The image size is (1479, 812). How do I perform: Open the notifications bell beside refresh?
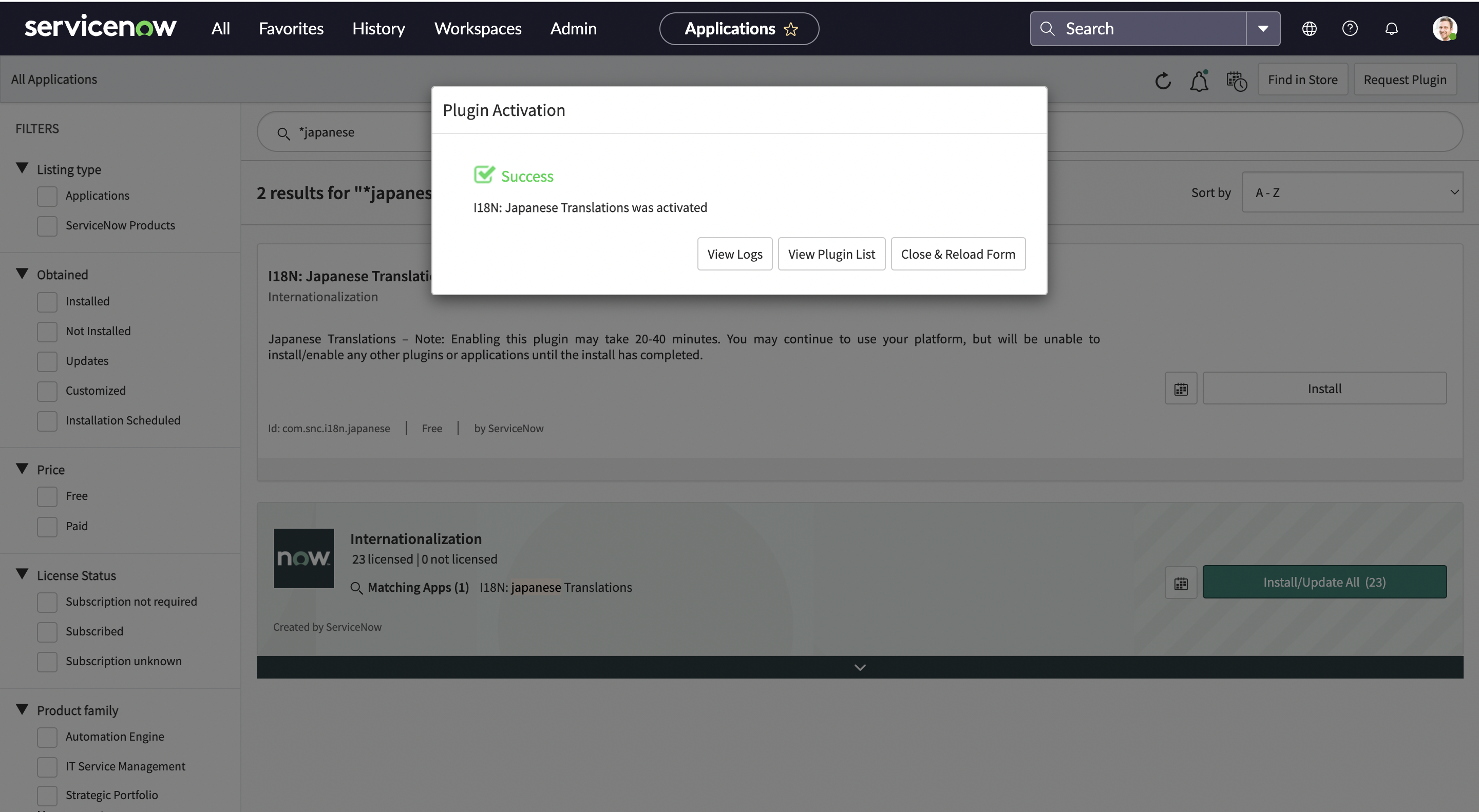pyautogui.click(x=1199, y=81)
